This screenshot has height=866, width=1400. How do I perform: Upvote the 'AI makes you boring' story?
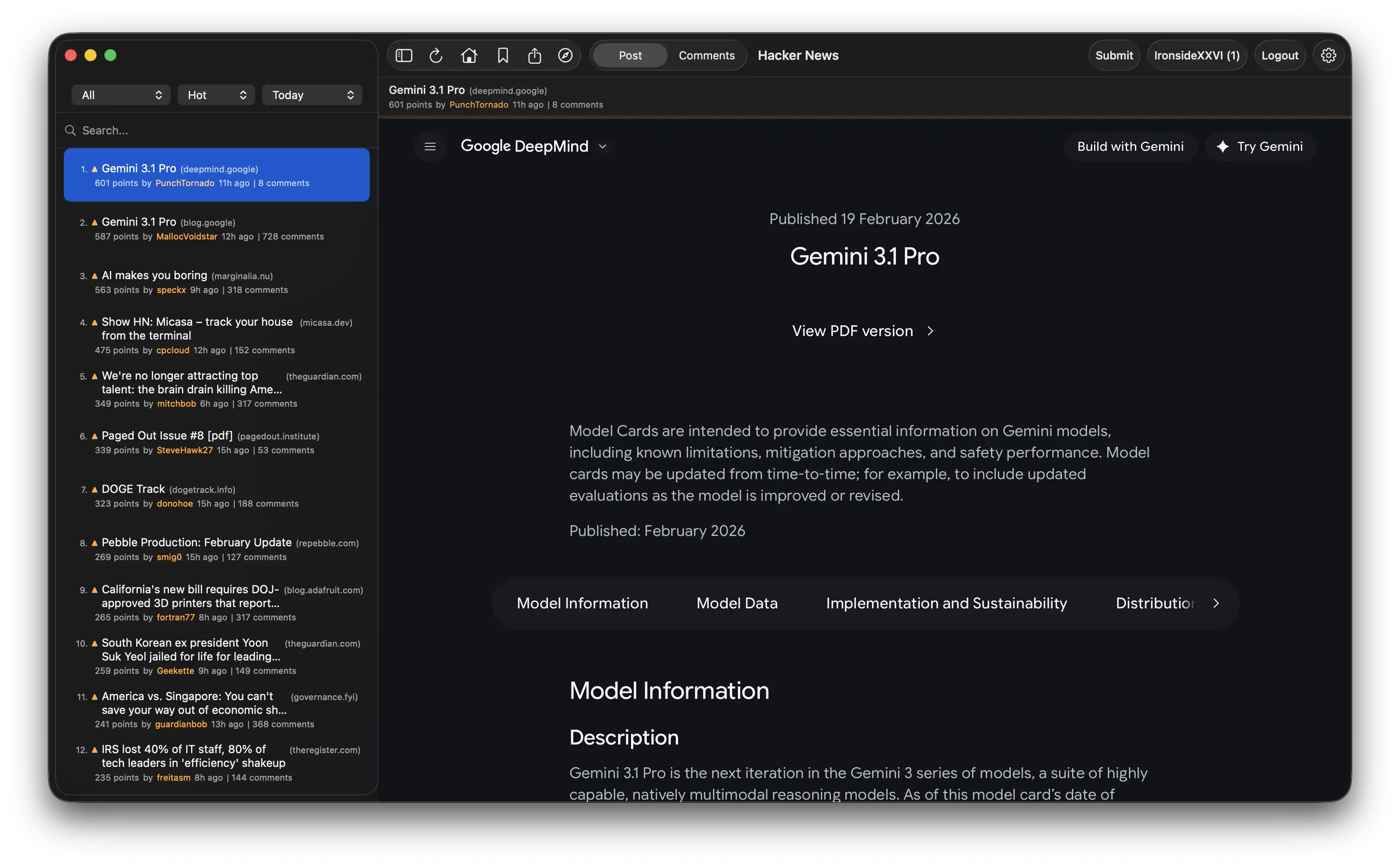click(94, 276)
